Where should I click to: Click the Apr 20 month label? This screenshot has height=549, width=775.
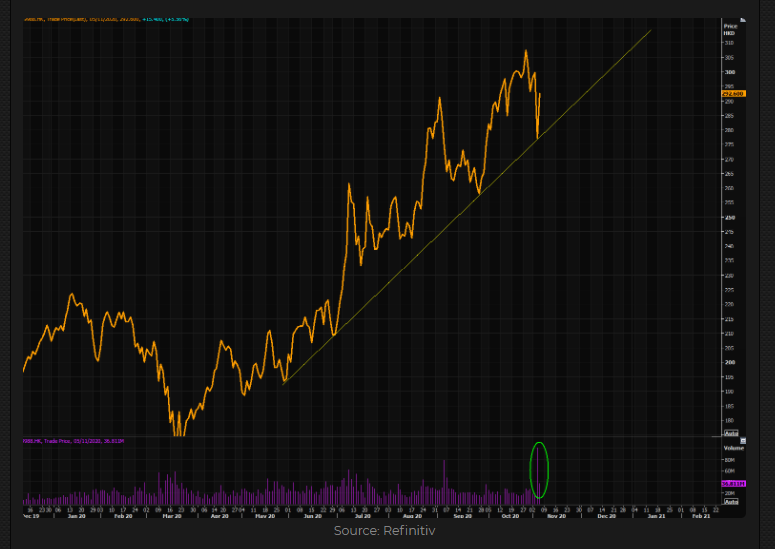click(220, 516)
